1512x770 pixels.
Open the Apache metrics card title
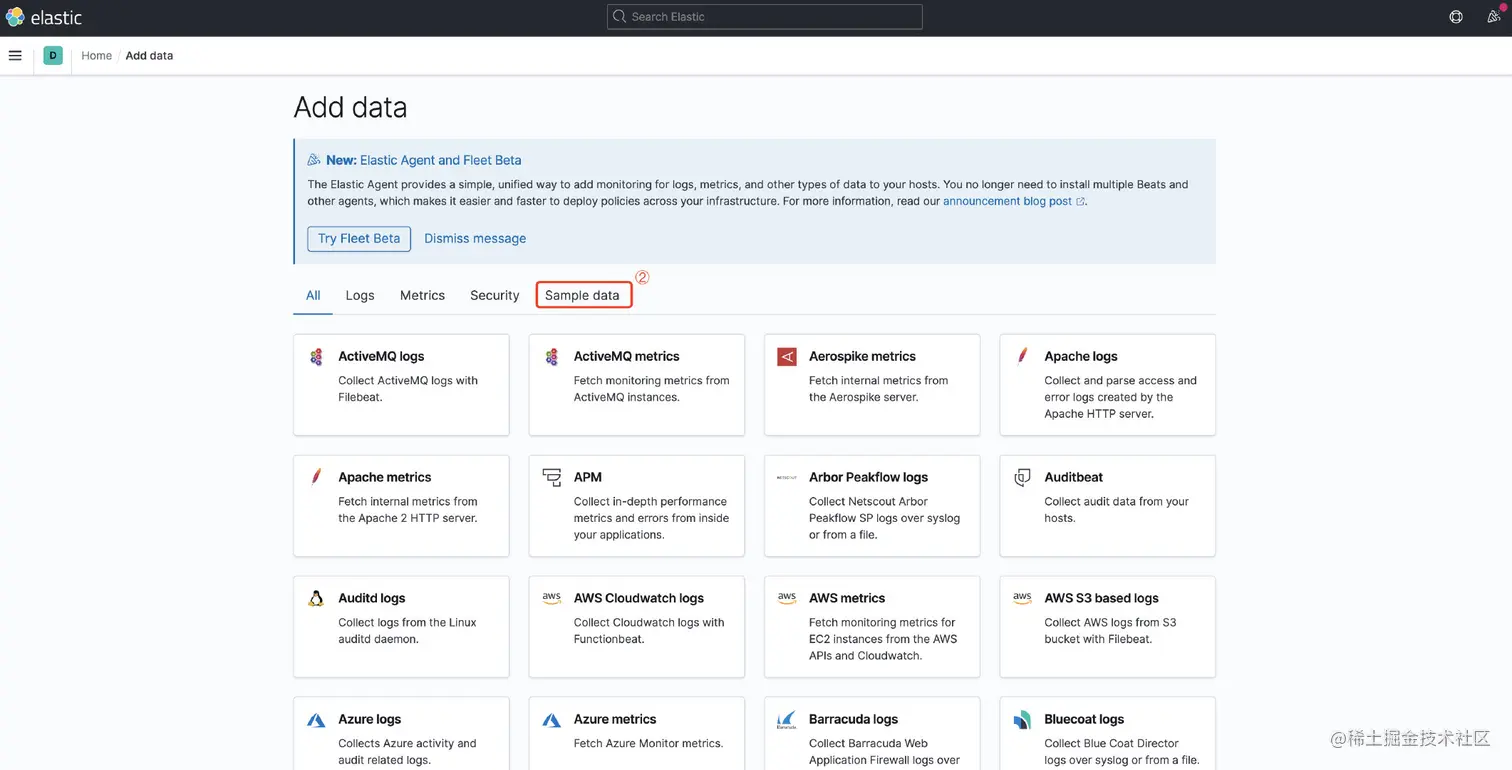click(385, 477)
